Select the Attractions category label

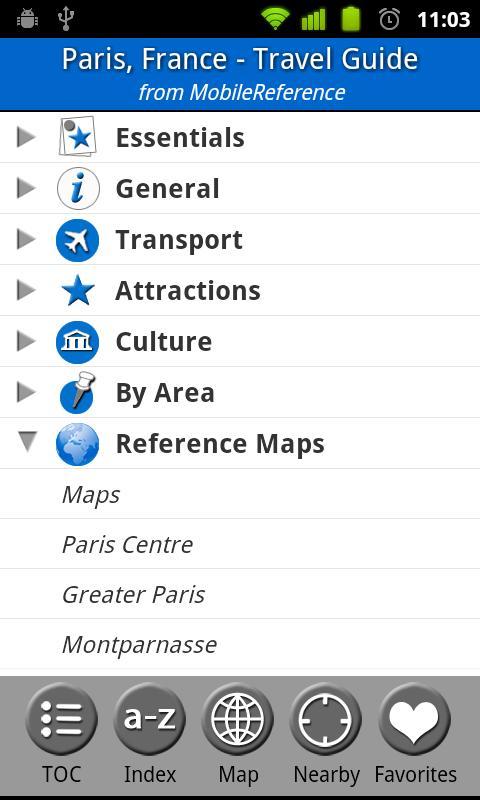point(188,291)
